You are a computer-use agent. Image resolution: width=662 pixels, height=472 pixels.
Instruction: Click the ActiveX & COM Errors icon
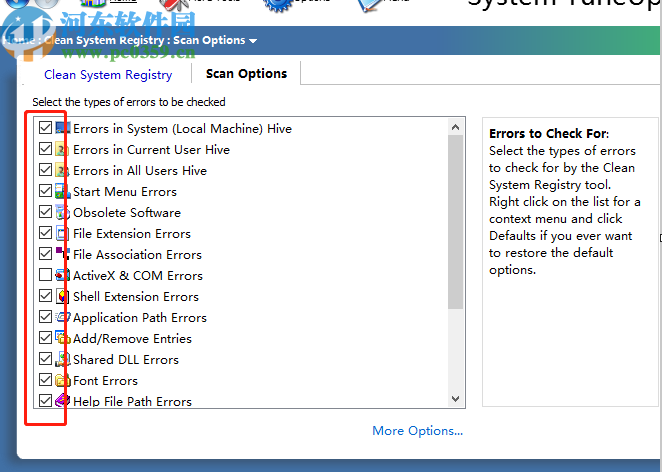click(62, 275)
